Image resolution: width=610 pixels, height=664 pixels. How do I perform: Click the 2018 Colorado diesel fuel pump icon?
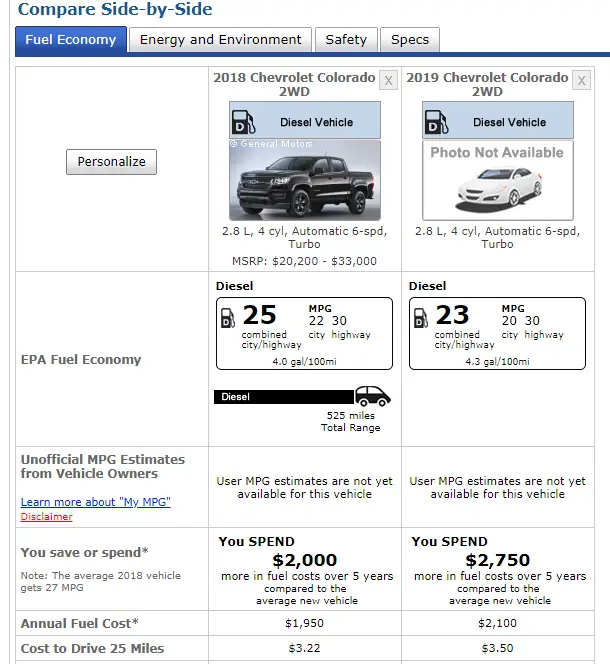243,122
